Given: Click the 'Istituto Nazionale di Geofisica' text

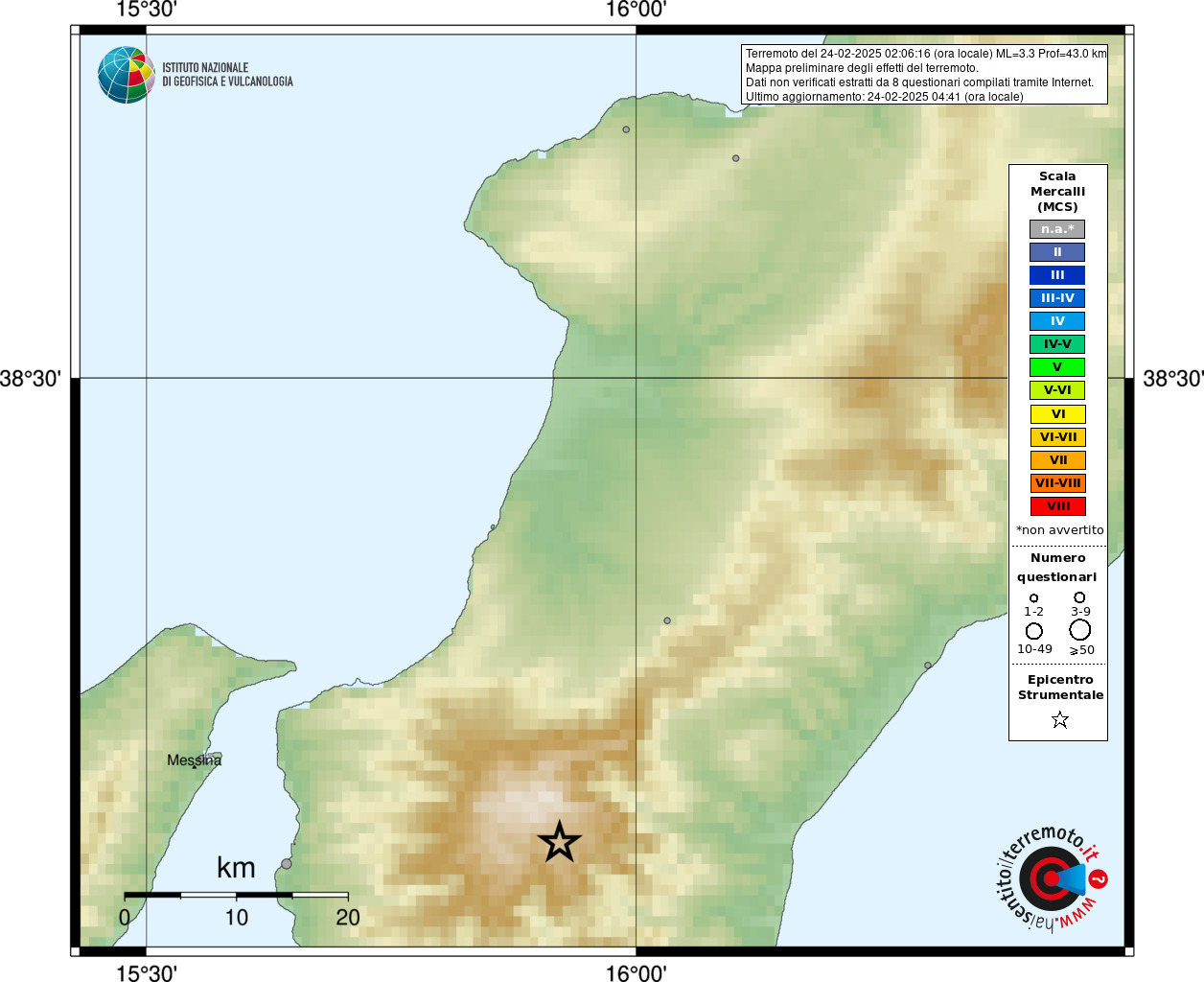Looking at the screenshot, I should pyautogui.click(x=227, y=75).
